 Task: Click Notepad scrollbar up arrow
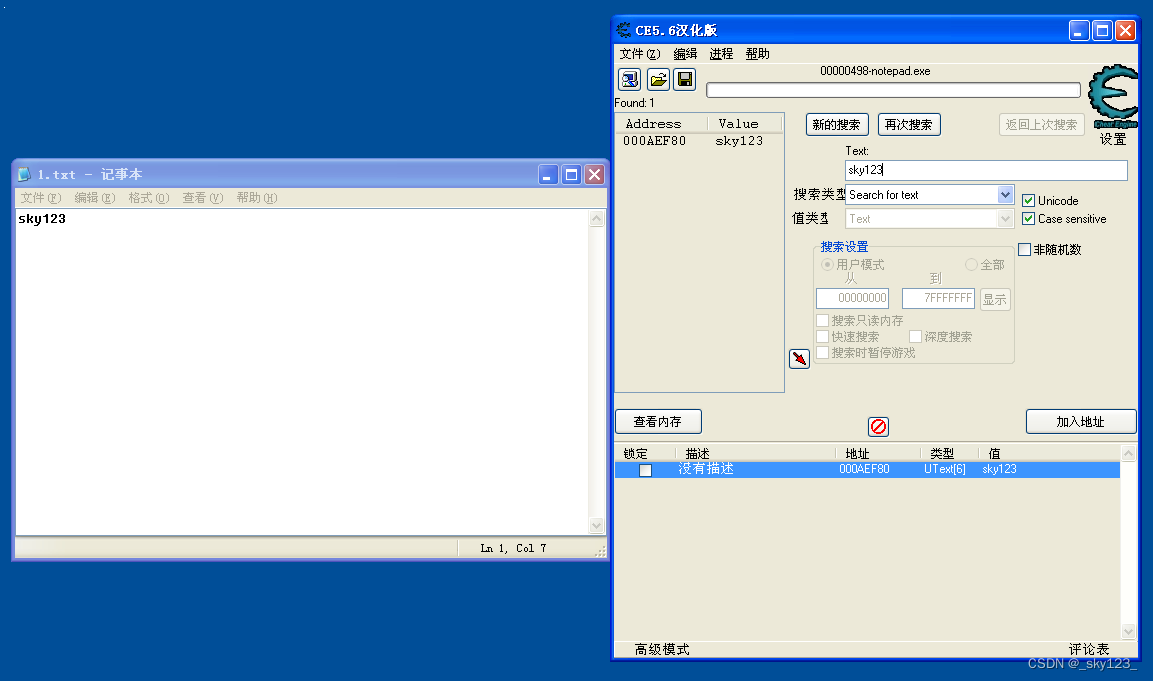click(596, 218)
